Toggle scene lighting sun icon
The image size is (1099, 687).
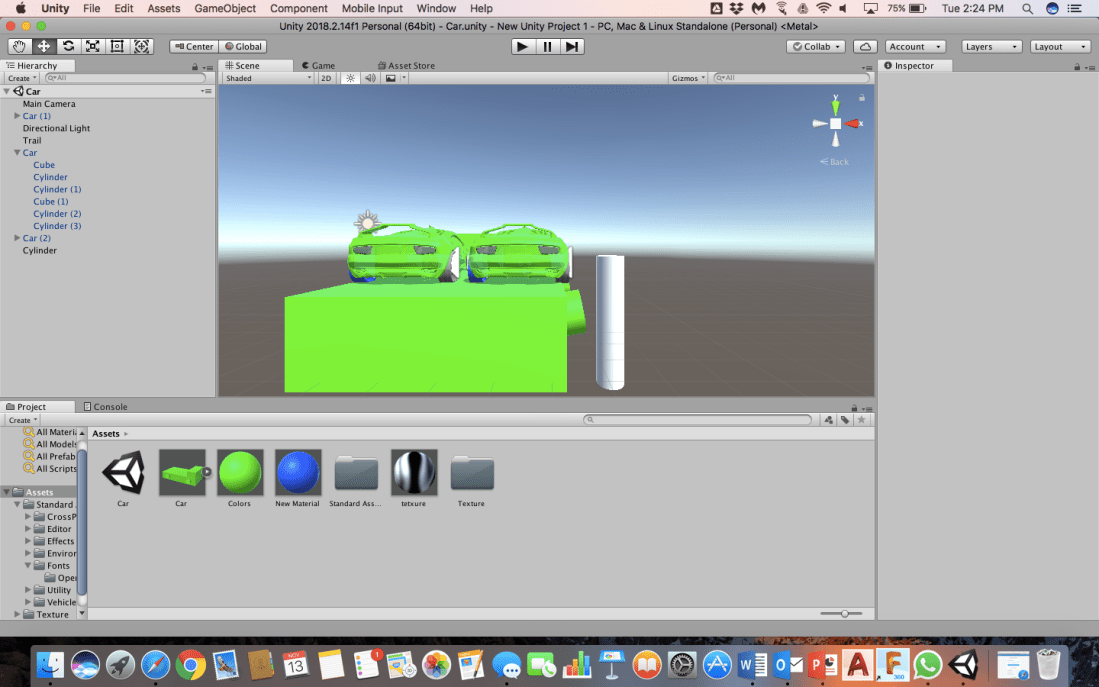[x=351, y=78]
